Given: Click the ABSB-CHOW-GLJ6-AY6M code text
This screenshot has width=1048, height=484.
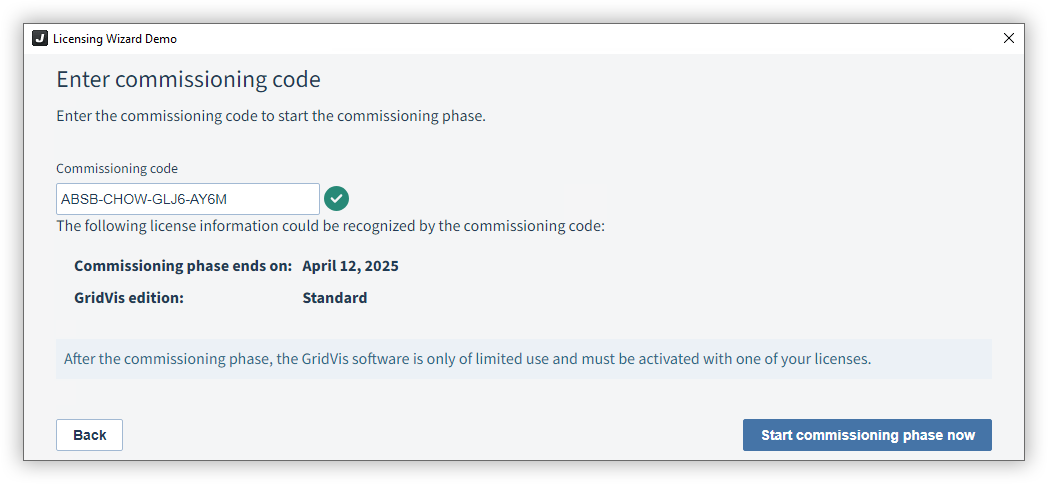Looking at the screenshot, I should coord(144,199).
